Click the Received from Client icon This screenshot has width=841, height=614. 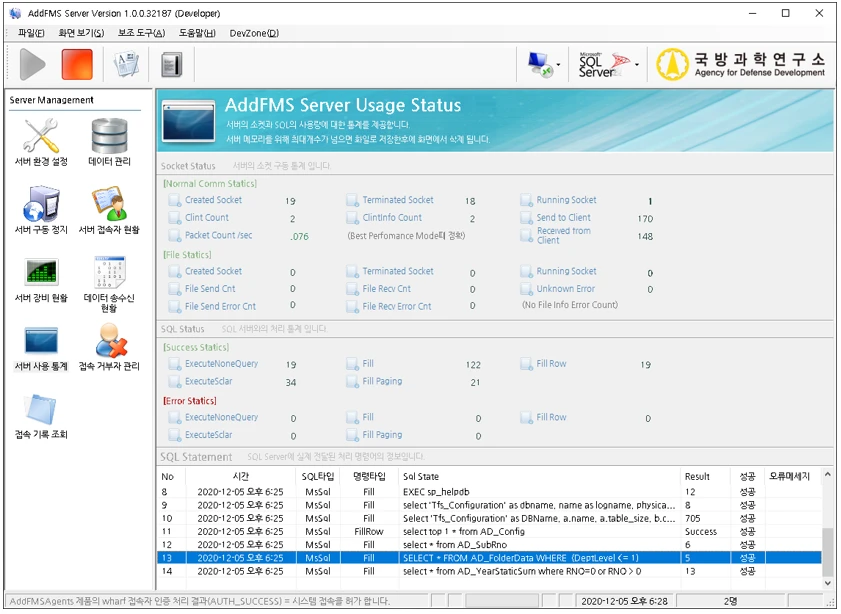pyautogui.click(x=526, y=236)
